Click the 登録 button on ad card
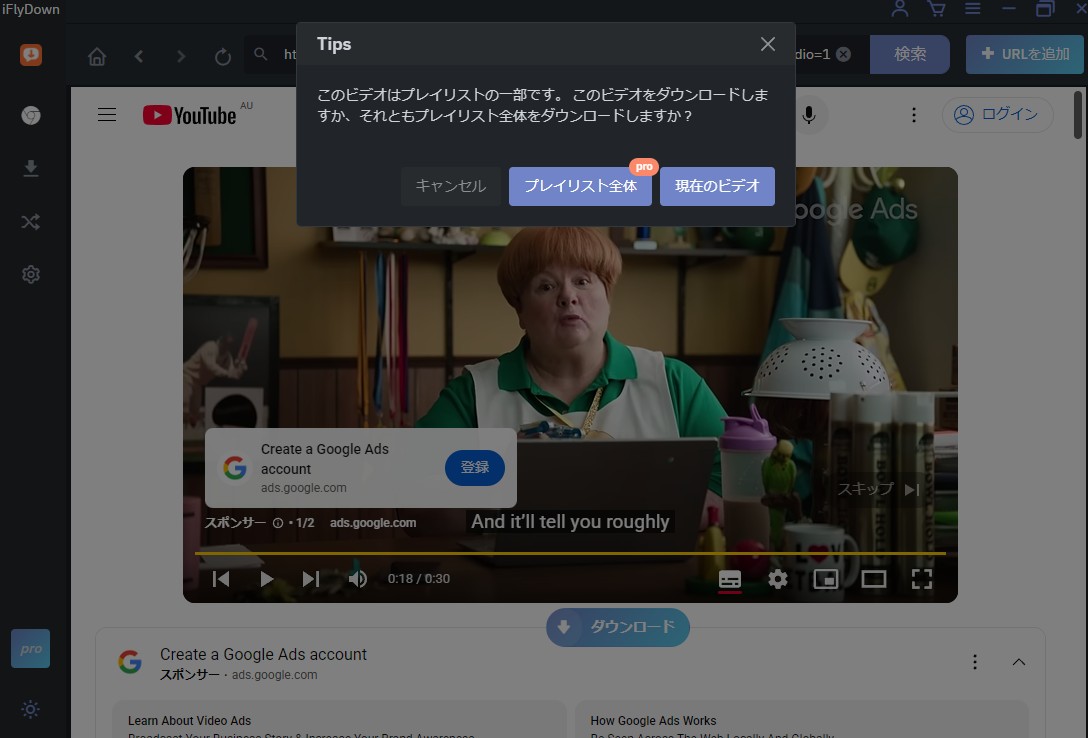Image resolution: width=1088 pixels, height=738 pixels. click(x=475, y=467)
